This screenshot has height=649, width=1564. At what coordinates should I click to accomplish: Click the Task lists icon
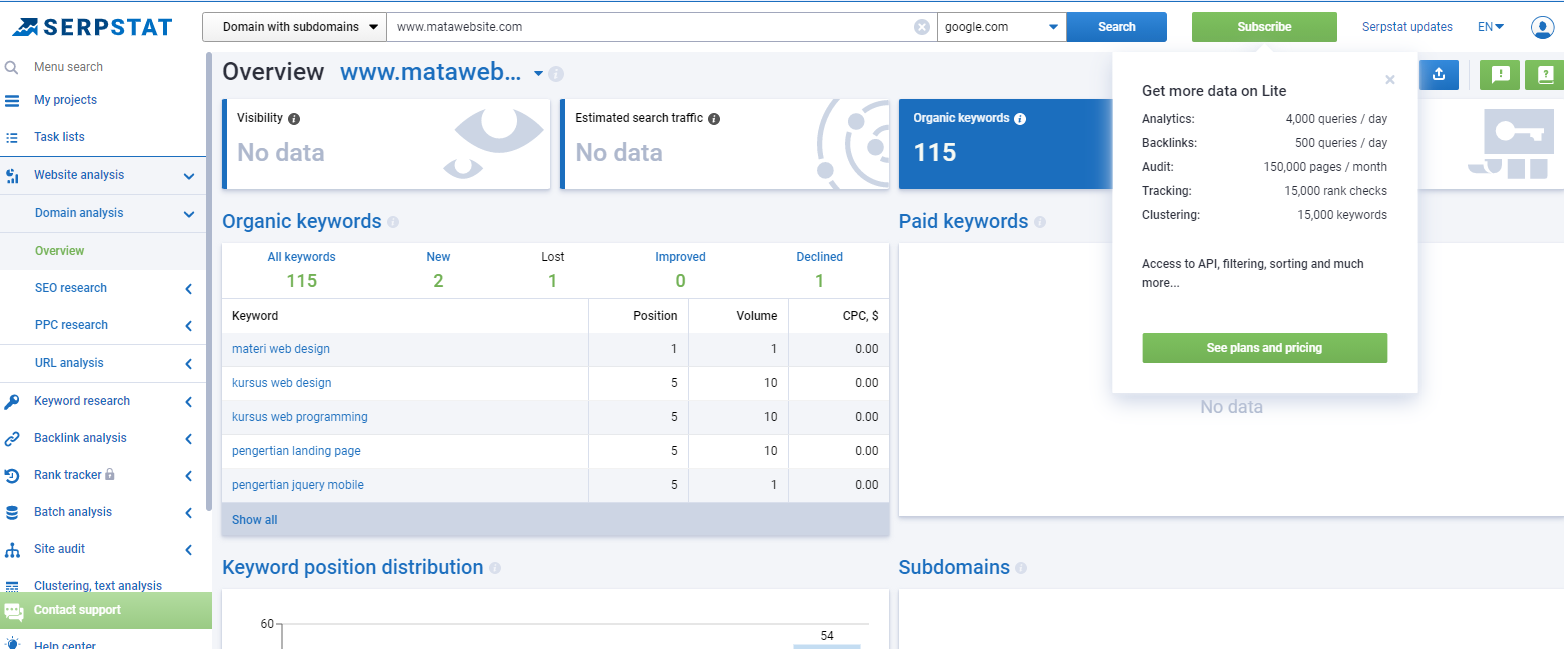click(12, 137)
